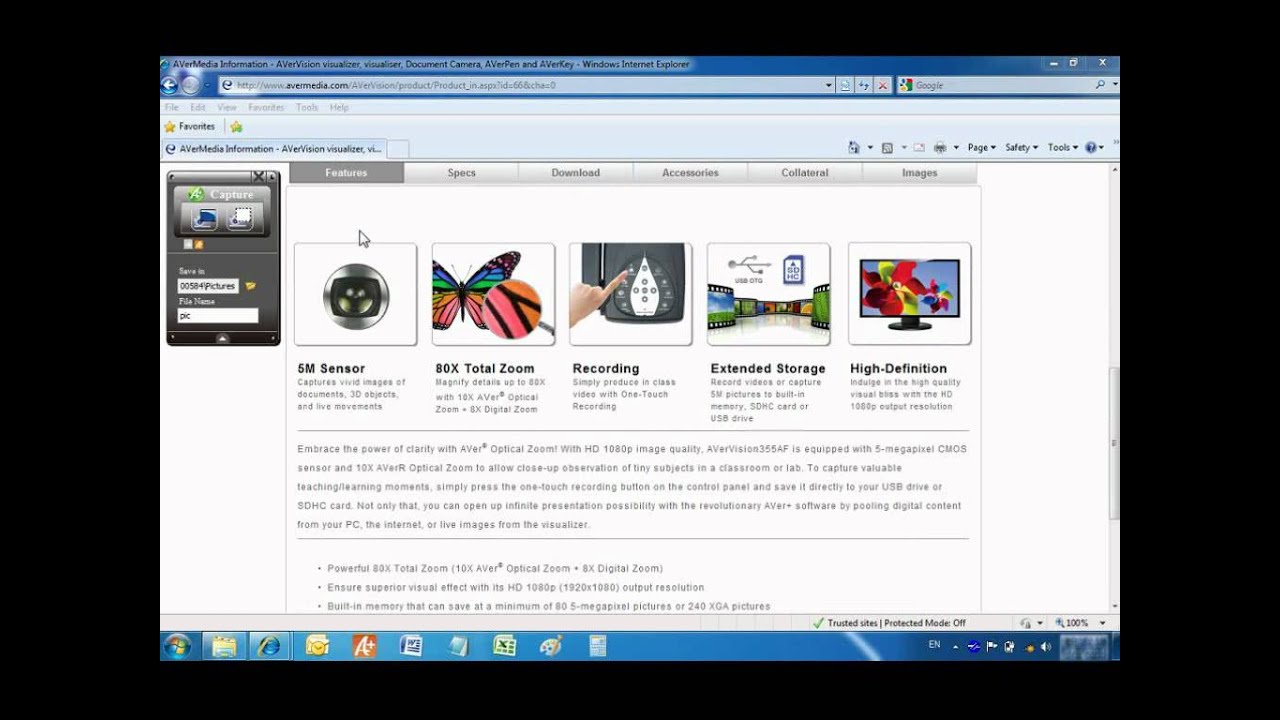This screenshot has width=1280, height=720.
Task: Click the small orange icon under capture buttons
Action: (x=199, y=244)
